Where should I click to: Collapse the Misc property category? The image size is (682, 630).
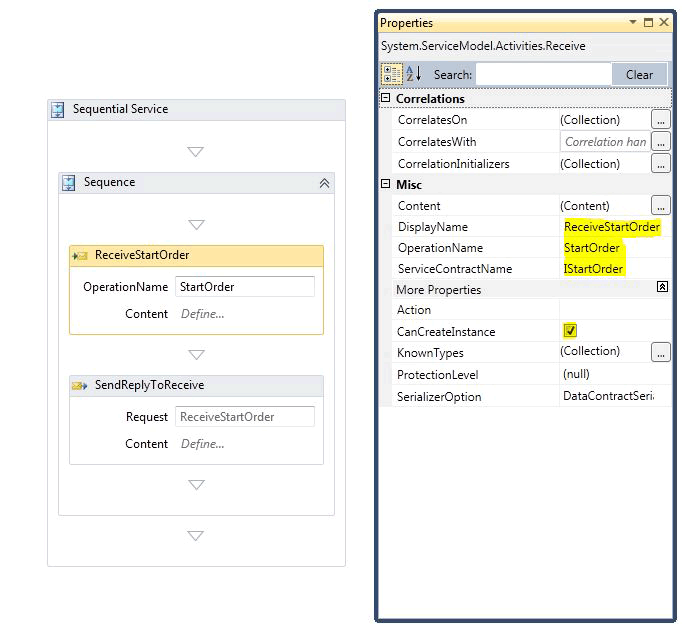[x=385, y=184]
